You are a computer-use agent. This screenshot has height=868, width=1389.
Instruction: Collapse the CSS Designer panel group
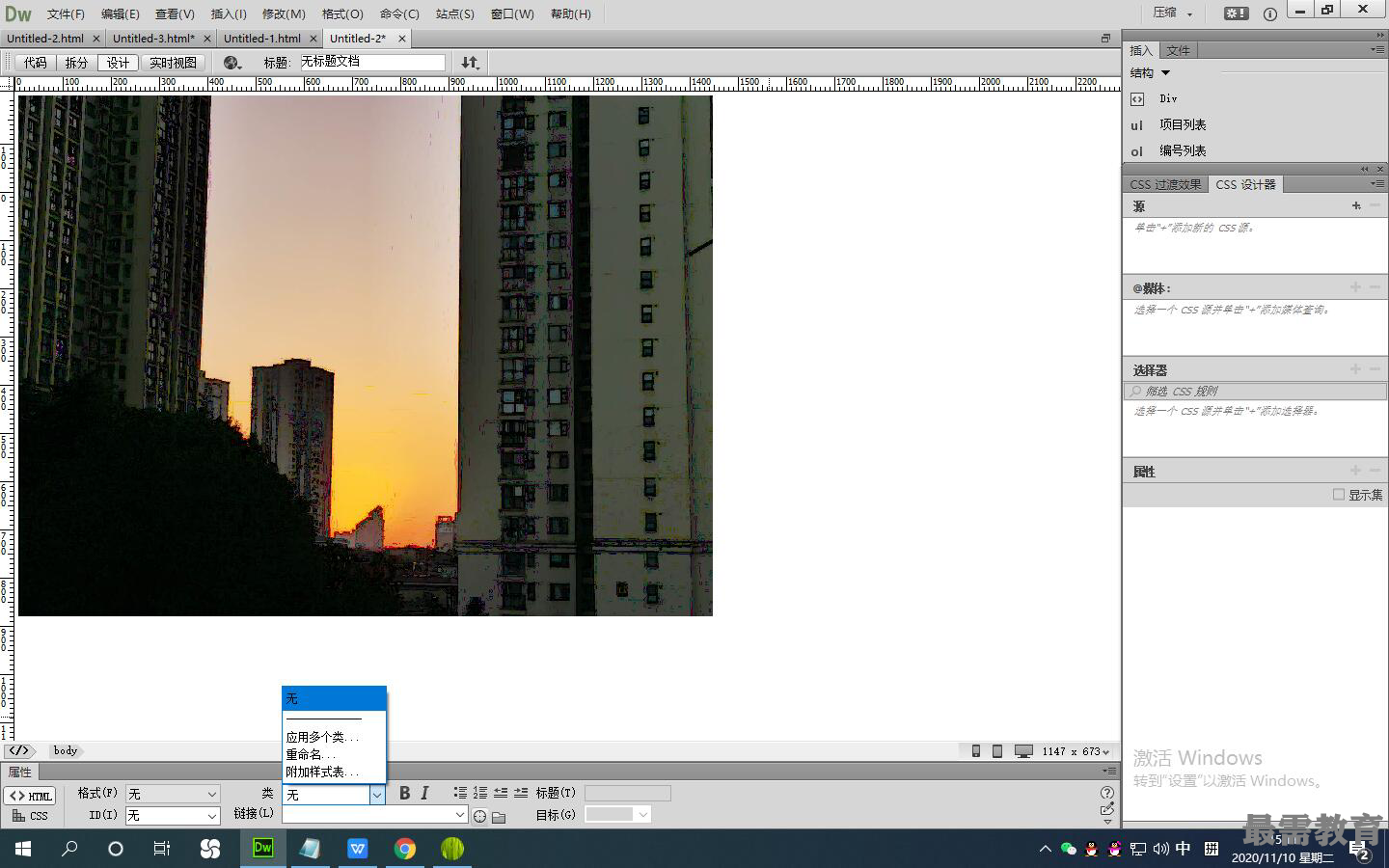(1365, 169)
